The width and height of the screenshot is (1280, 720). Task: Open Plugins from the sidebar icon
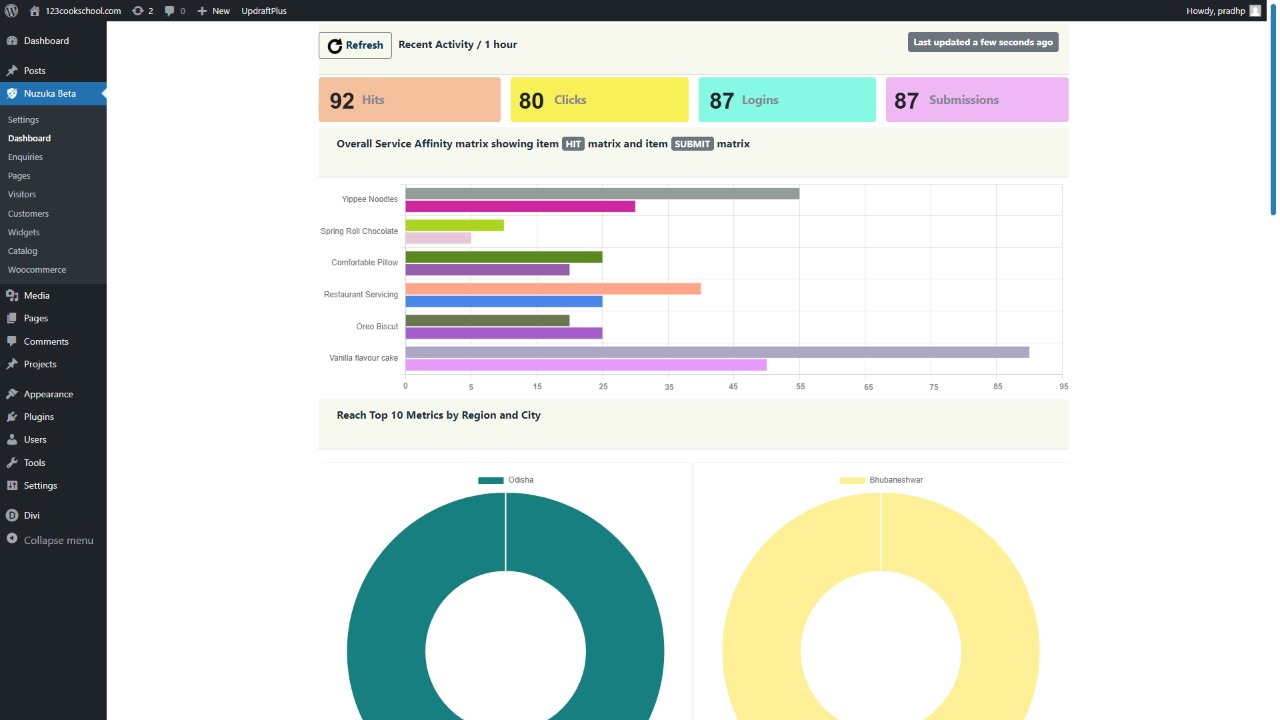(12, 417)
